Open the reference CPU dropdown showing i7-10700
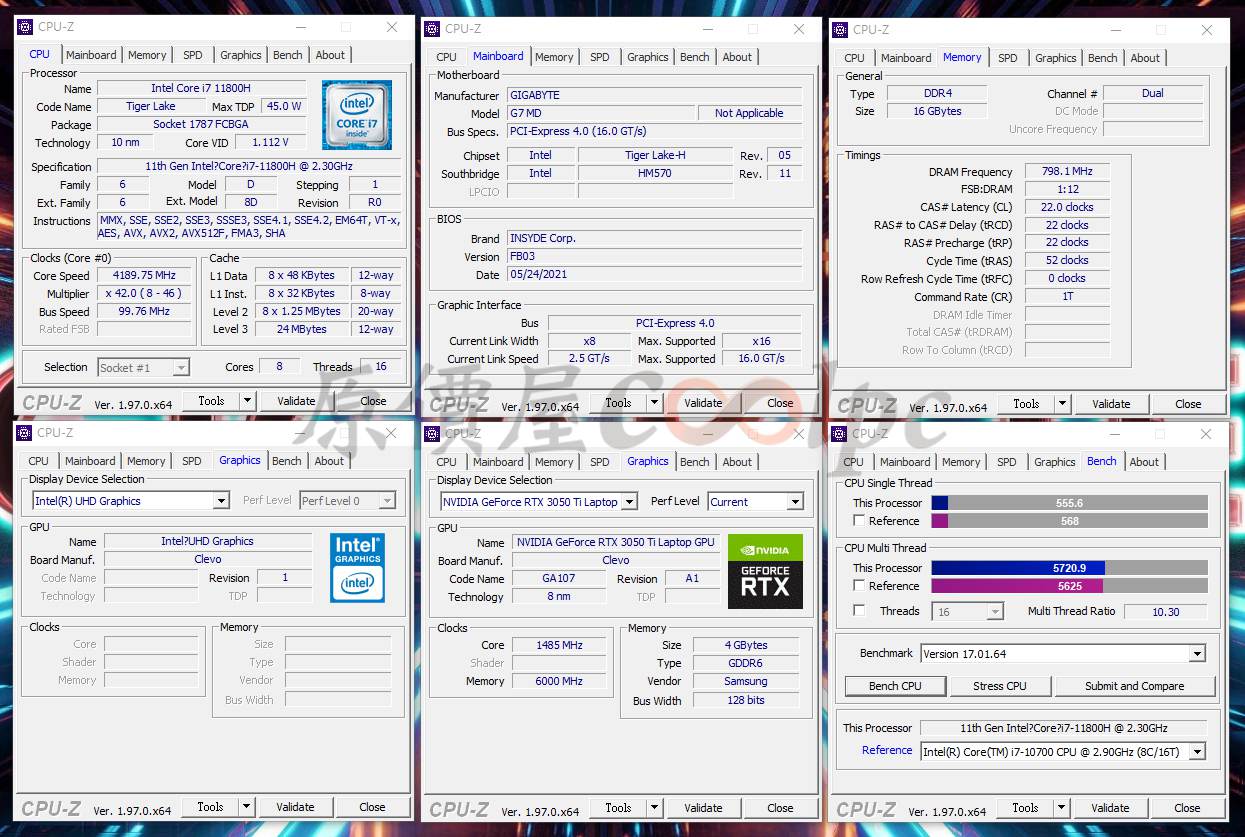Screen dimensions: 1245x837 [1197, 752]
